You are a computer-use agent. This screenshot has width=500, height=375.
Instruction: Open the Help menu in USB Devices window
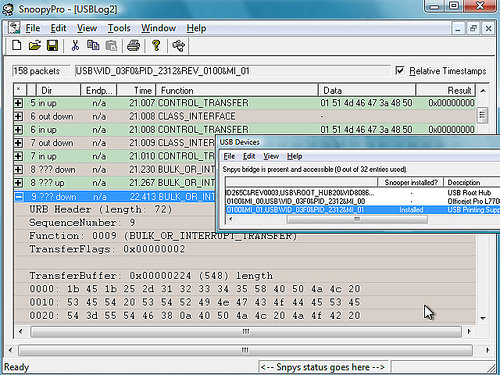pyautogui.click(x=295, y=156)
